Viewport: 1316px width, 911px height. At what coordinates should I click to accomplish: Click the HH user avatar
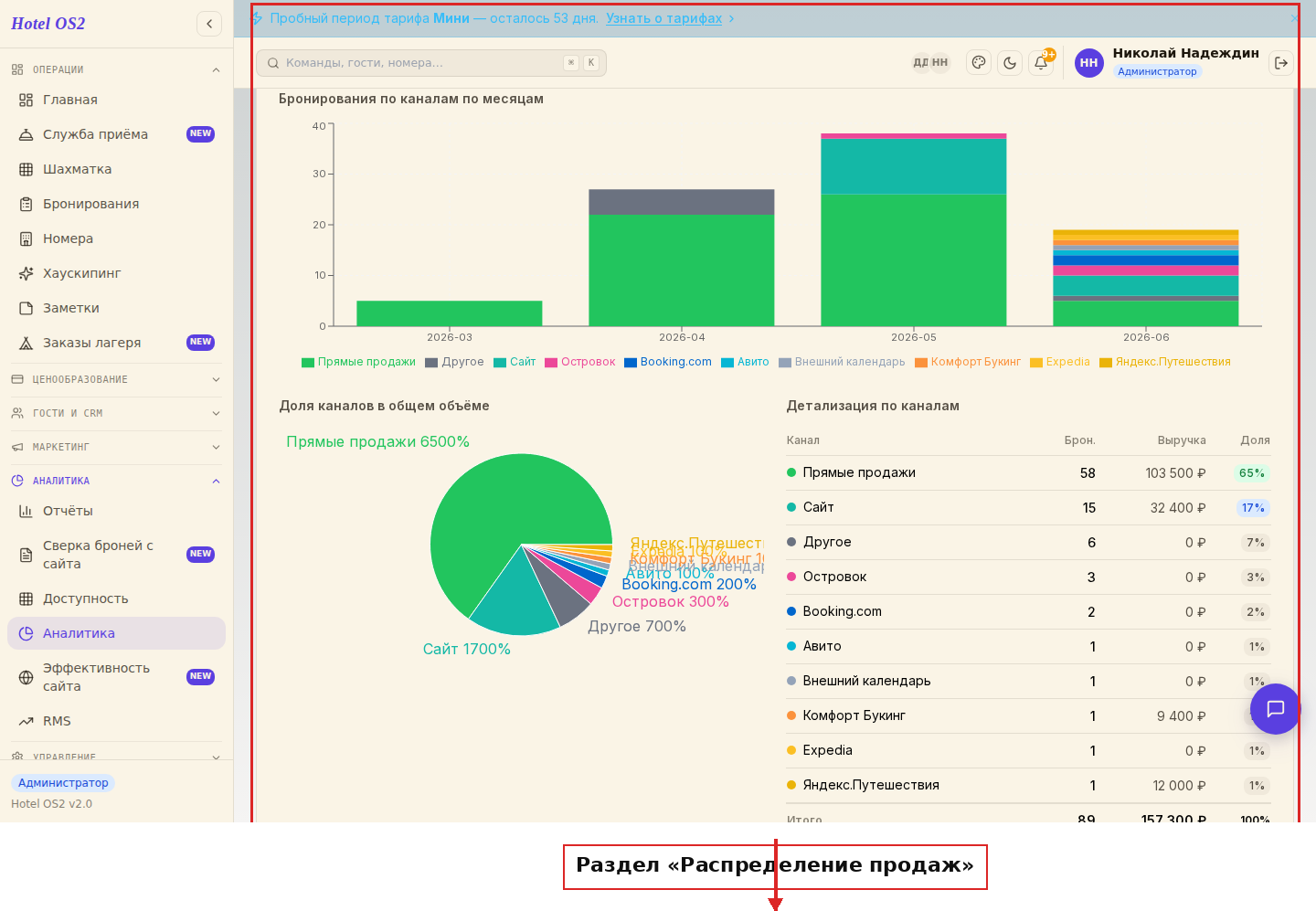1088,62
